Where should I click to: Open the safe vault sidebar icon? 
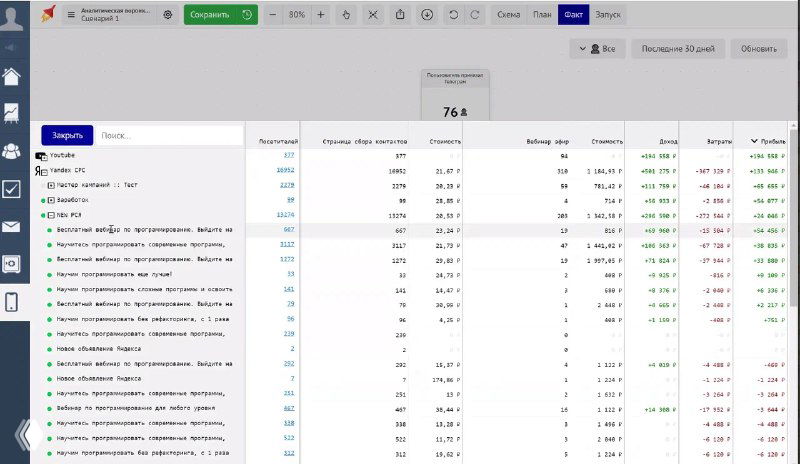click(12, 264)
